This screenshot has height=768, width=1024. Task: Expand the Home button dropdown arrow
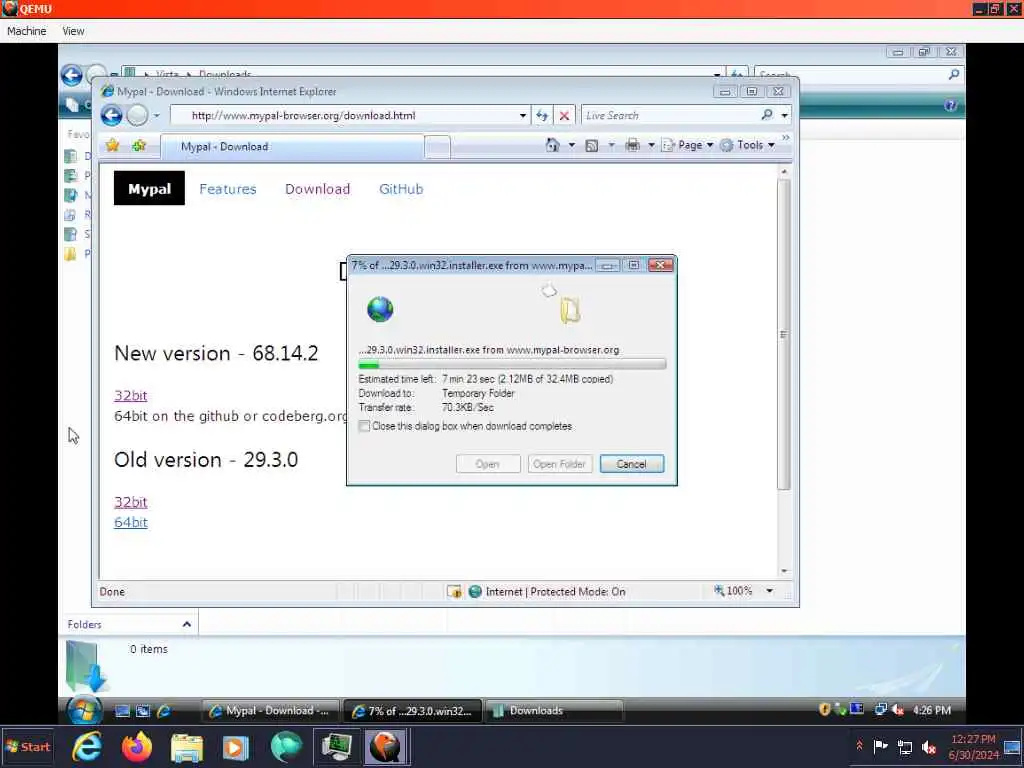coord(571,145)
